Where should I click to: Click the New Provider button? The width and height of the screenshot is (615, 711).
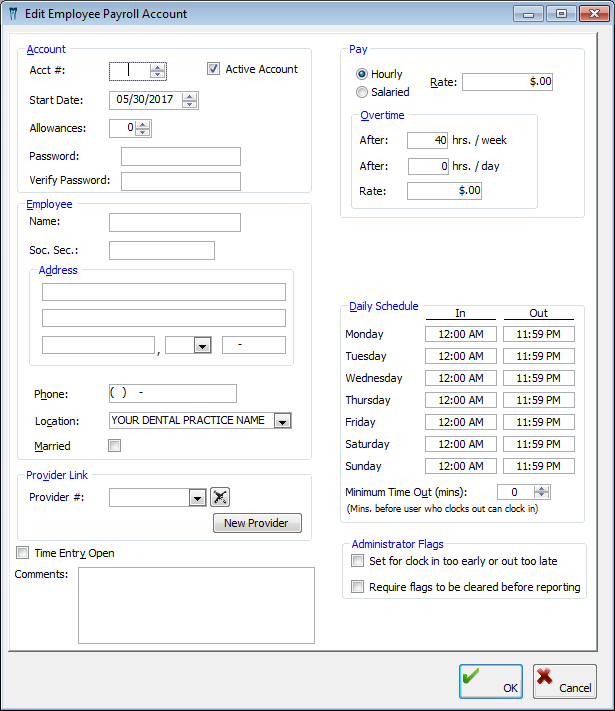pyautogui.click(x=257, y=523)
